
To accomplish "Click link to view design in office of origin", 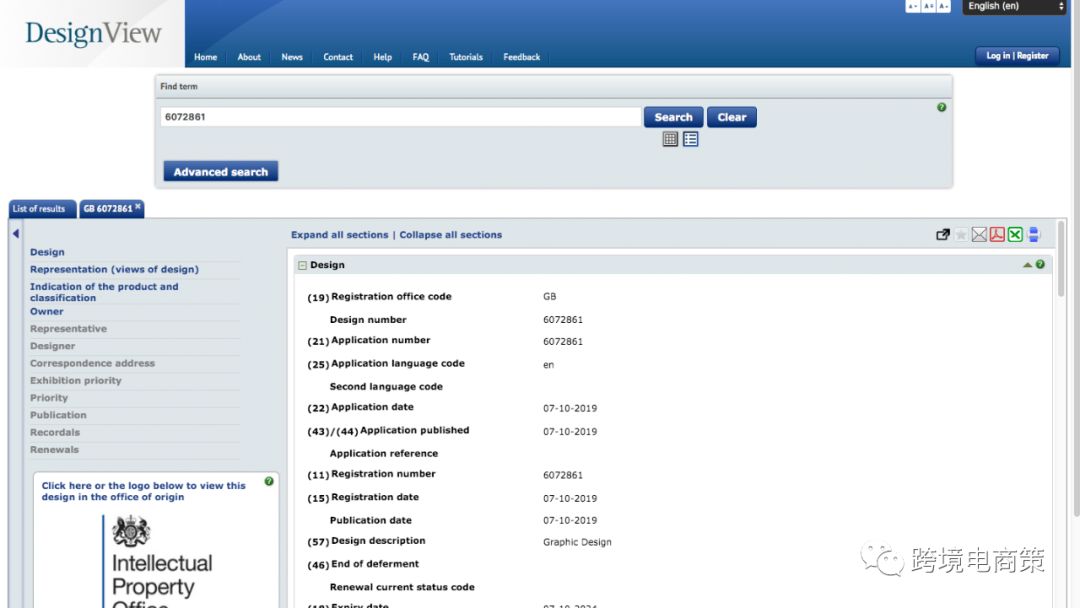I will click(x=143, y=491).
